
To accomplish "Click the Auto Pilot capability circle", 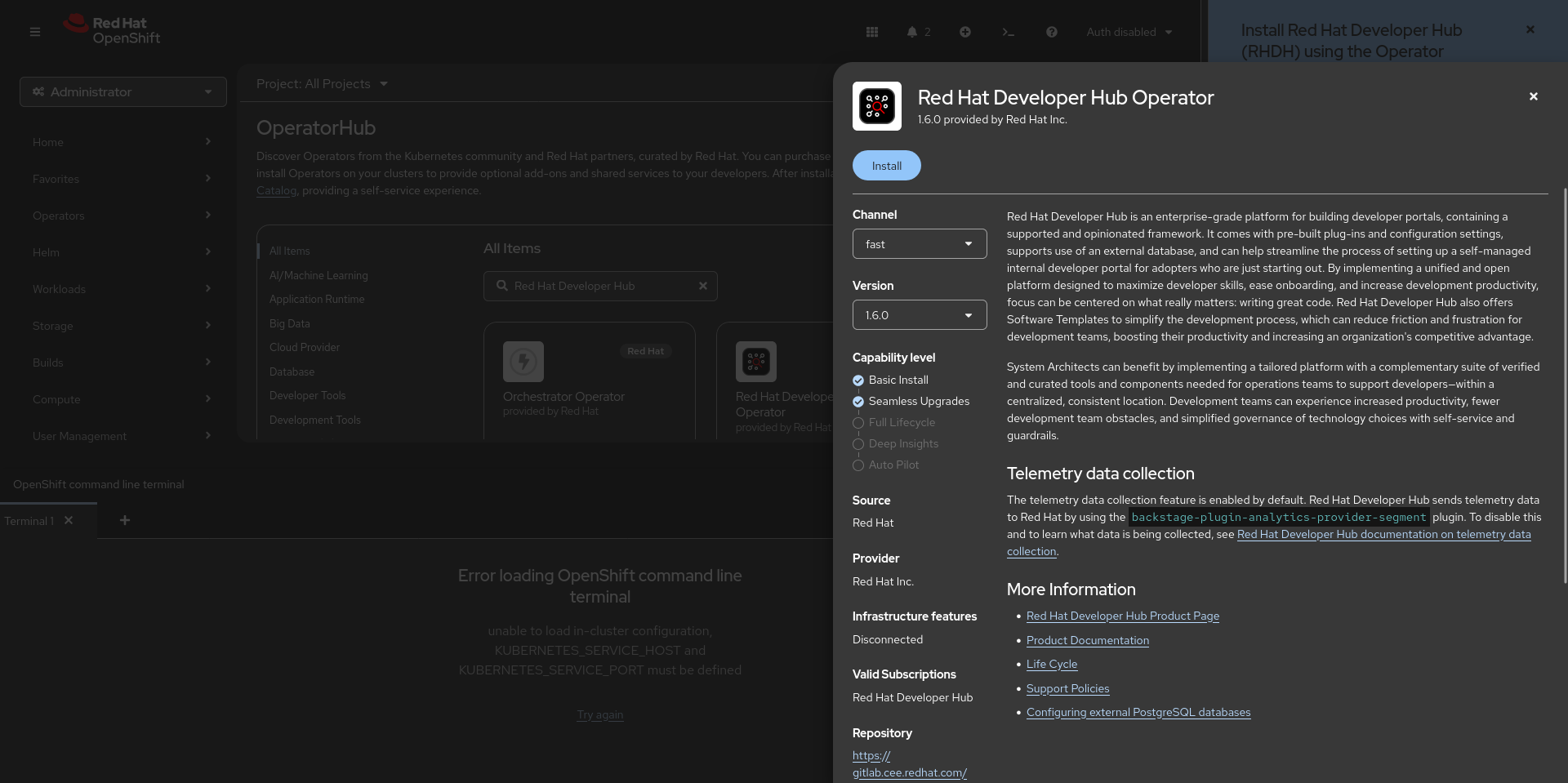I will pos(858,465).
